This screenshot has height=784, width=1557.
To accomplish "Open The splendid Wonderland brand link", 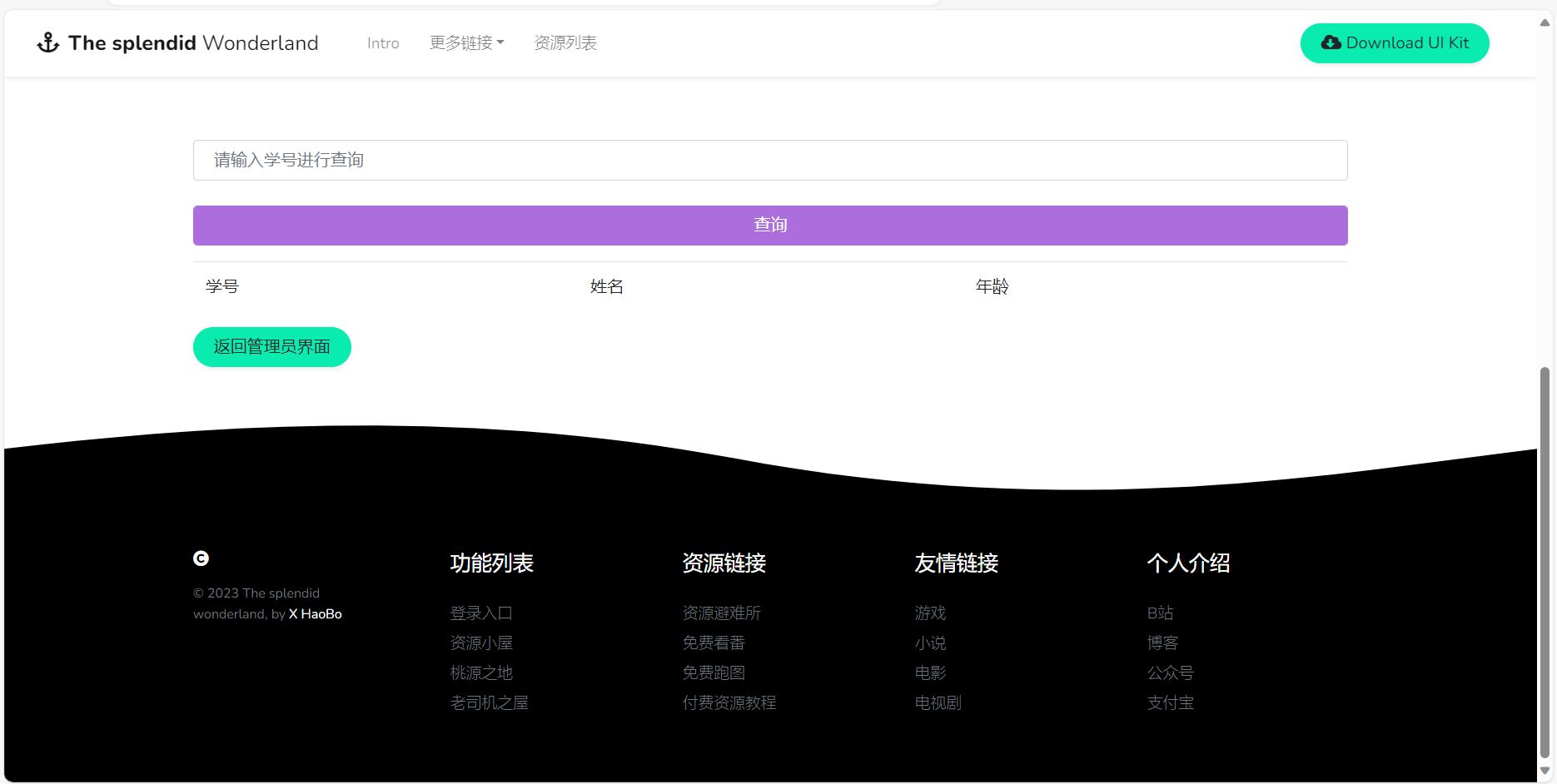I will tap(177, 42).
